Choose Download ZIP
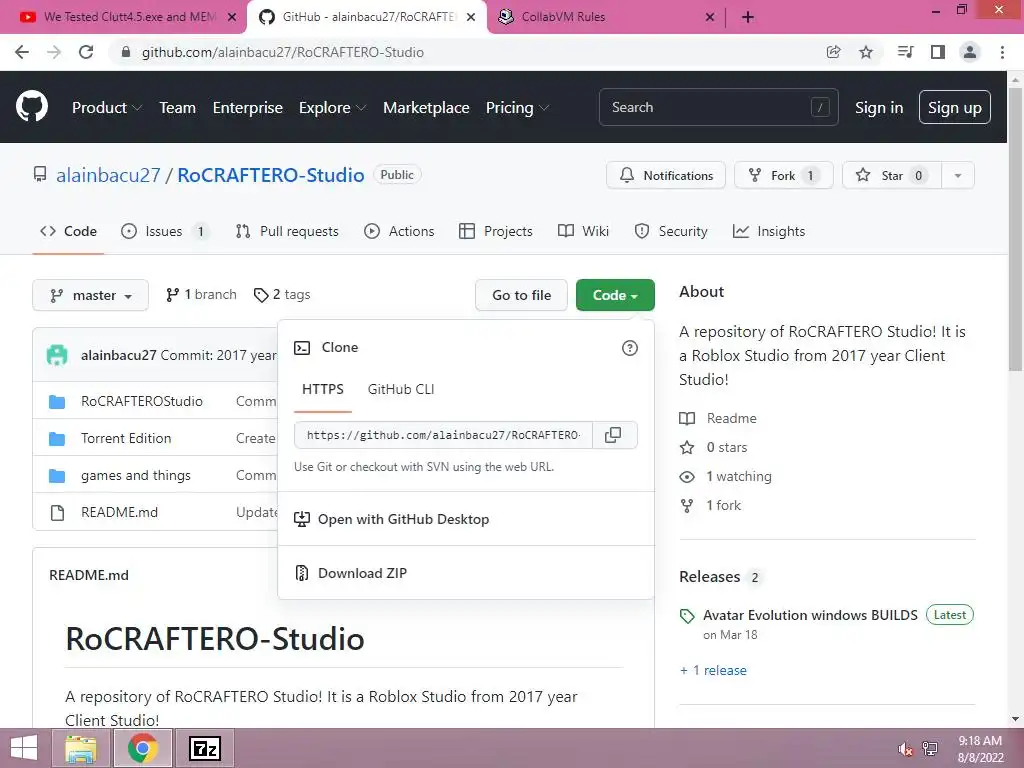The width and height of the screenshot is (1024, 768). pos(466,573)
